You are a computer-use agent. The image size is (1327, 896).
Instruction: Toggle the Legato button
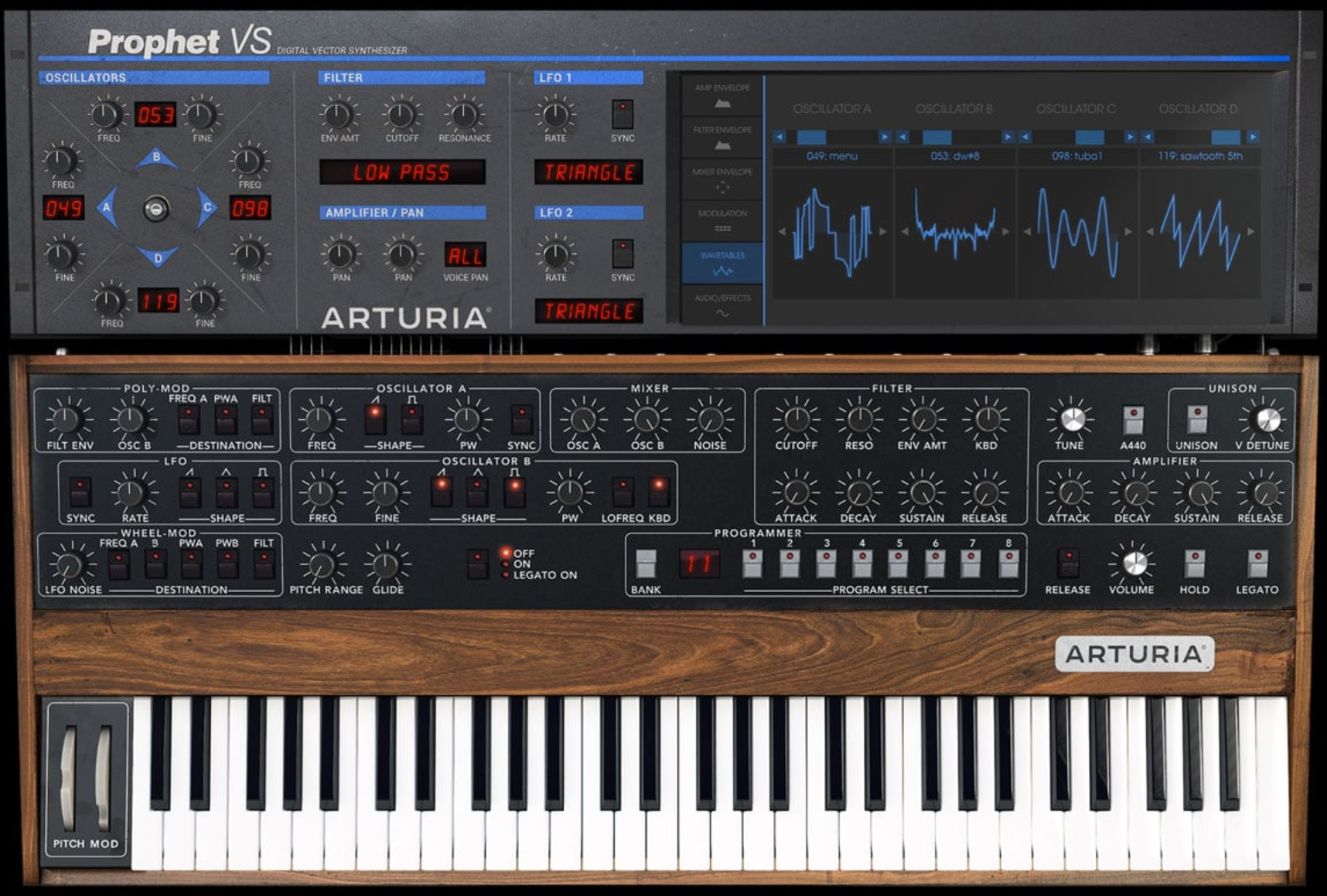1257,564
